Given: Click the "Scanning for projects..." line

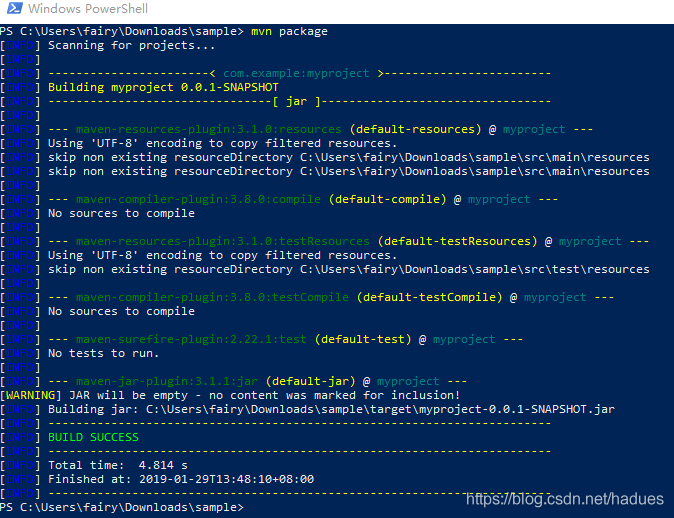Looking at the screenshot, I should point(131,45).
